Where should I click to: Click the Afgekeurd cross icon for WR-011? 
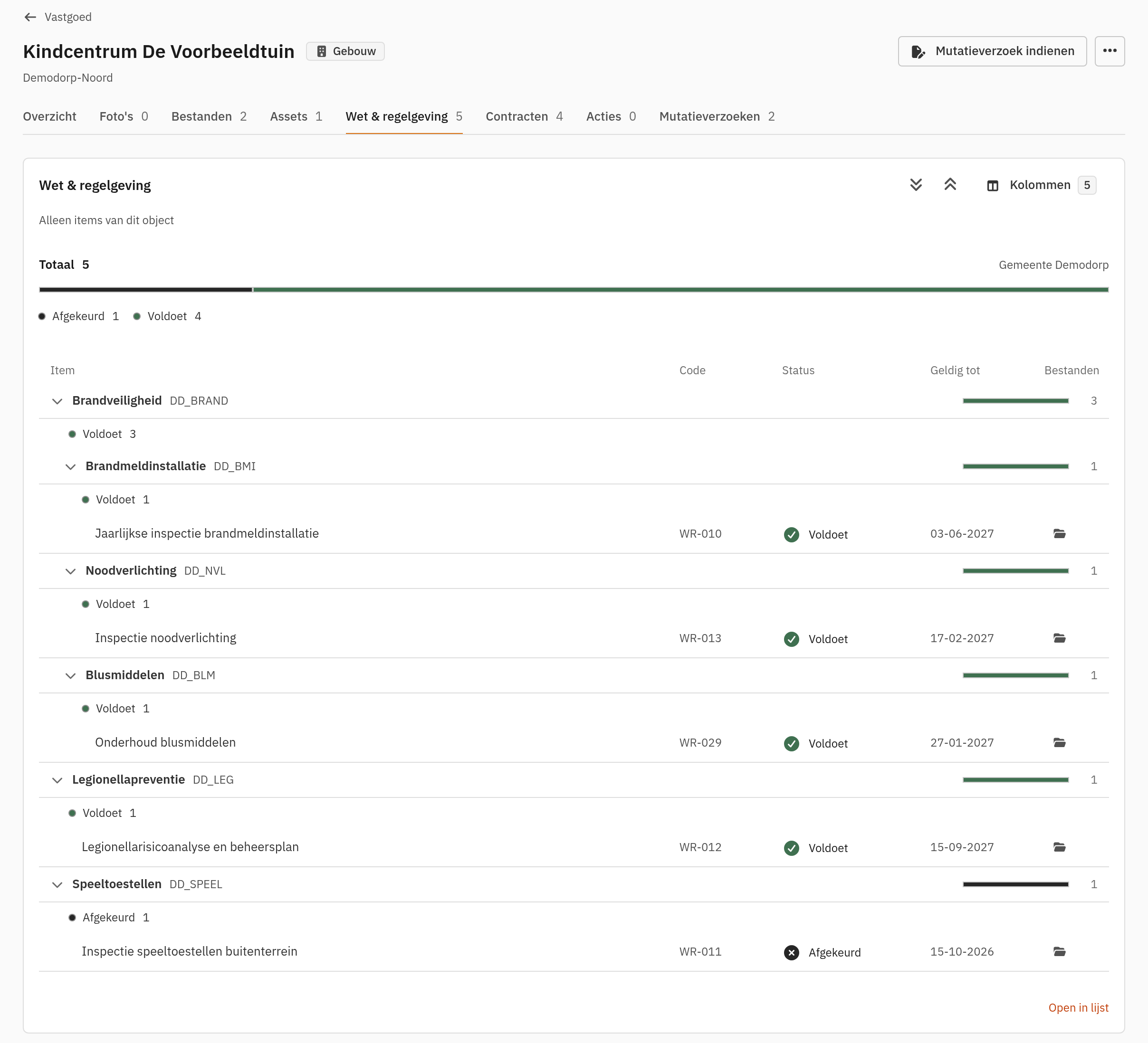coord(791,952)
